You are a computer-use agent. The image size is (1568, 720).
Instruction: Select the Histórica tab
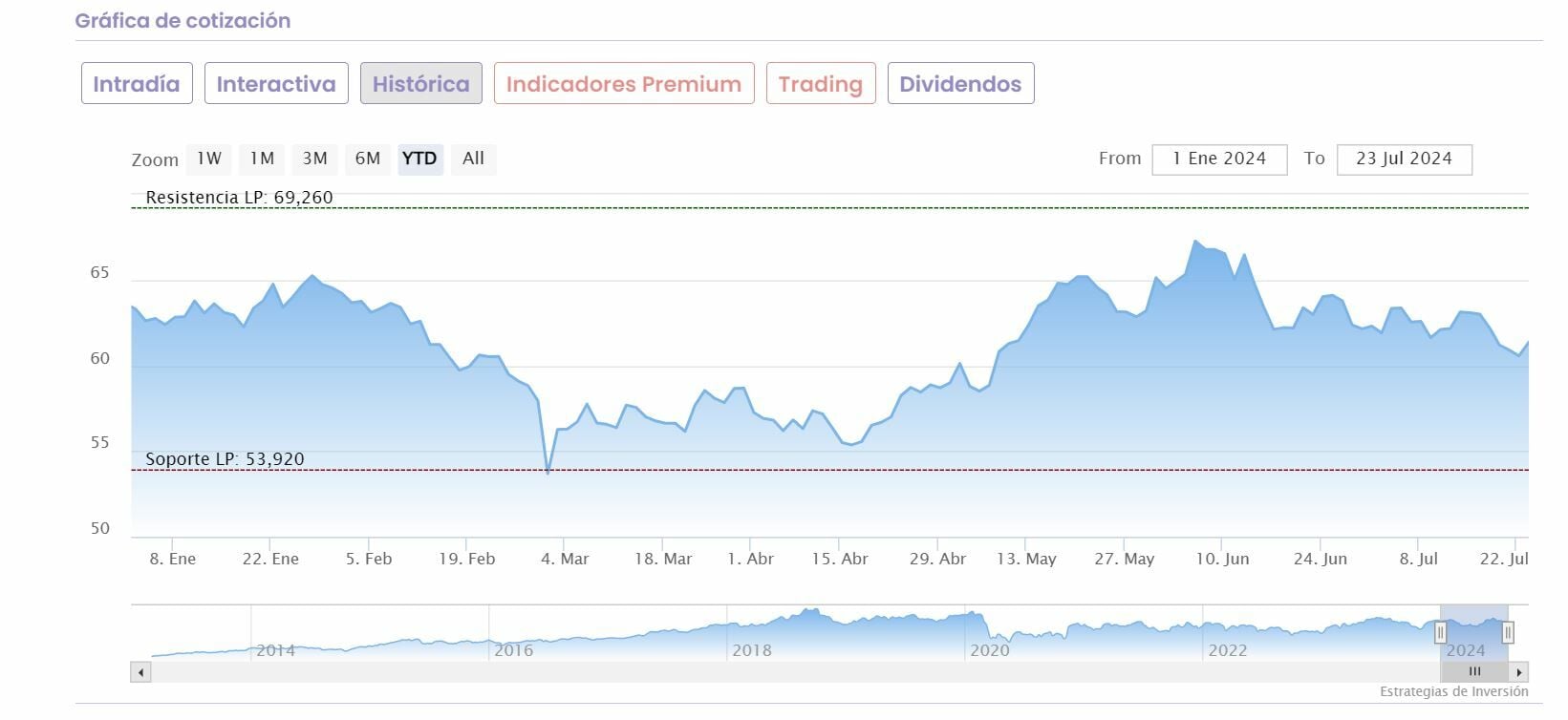[420, 84]
